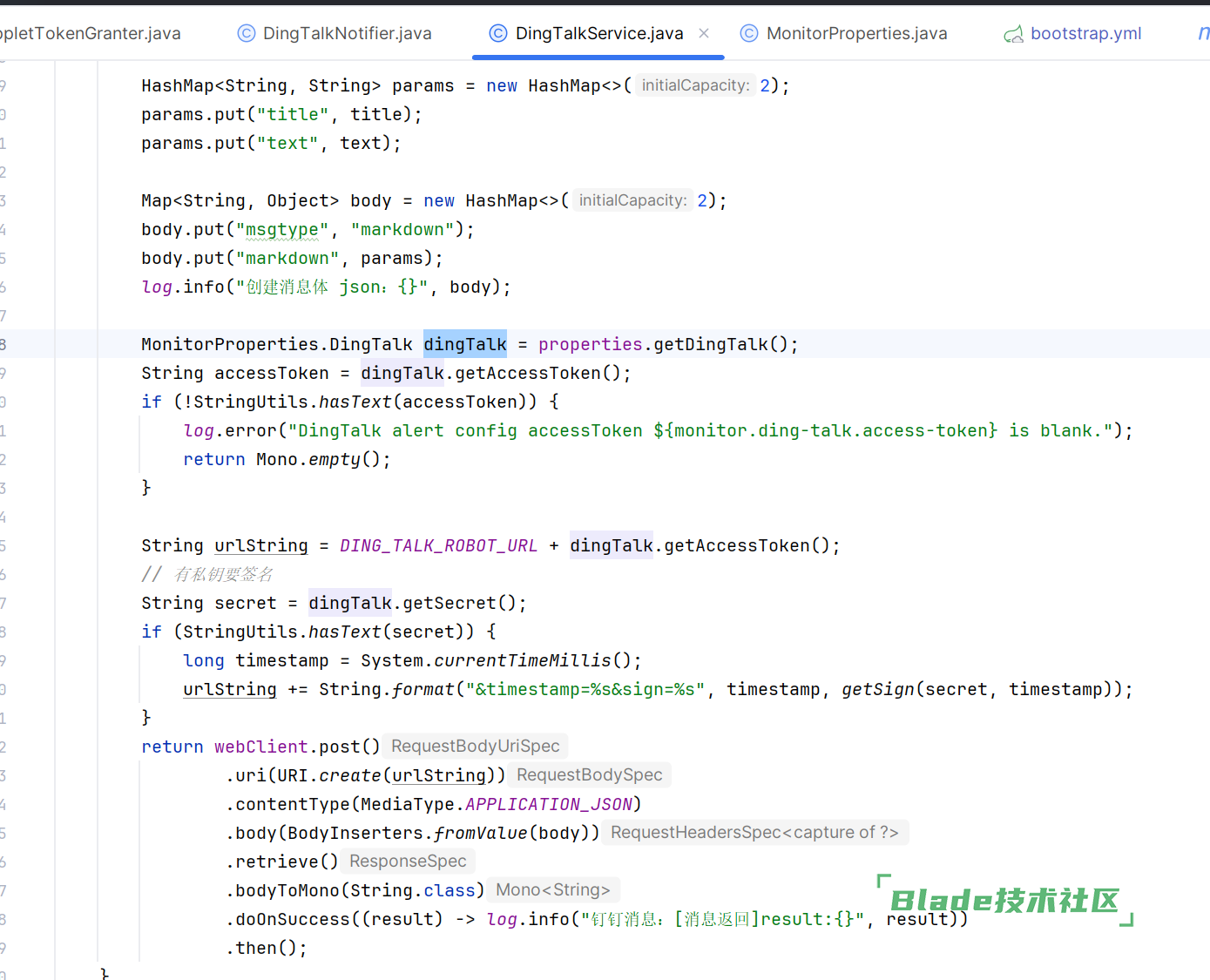Image resolution: width=1210 pixels, height=980 pixels.
Task: Click the RequestBodySpec inlay hint
Action: (590, 774)
